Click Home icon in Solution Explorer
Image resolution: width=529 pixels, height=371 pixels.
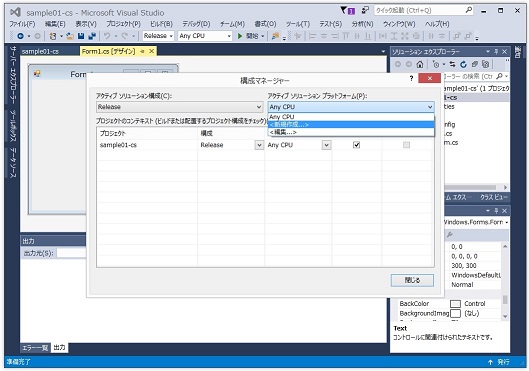pyautogui.click(x=420, y=64)
